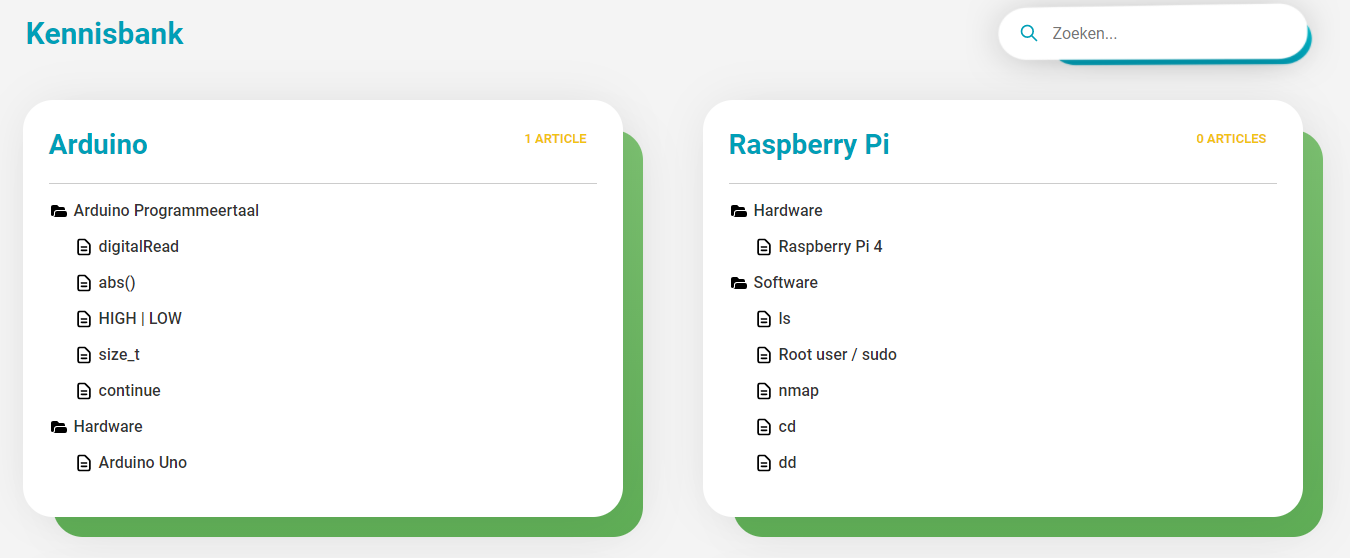Click the document icon next to digitalRead

84,247
